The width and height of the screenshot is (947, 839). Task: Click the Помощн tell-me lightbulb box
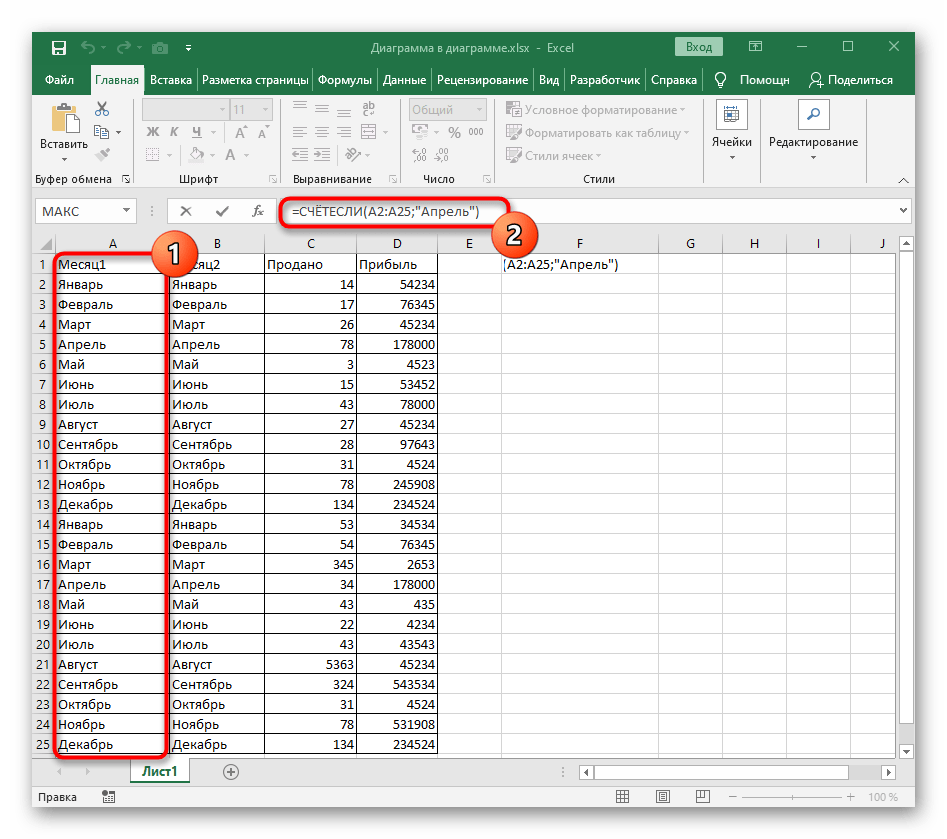(x=752, y=80)
